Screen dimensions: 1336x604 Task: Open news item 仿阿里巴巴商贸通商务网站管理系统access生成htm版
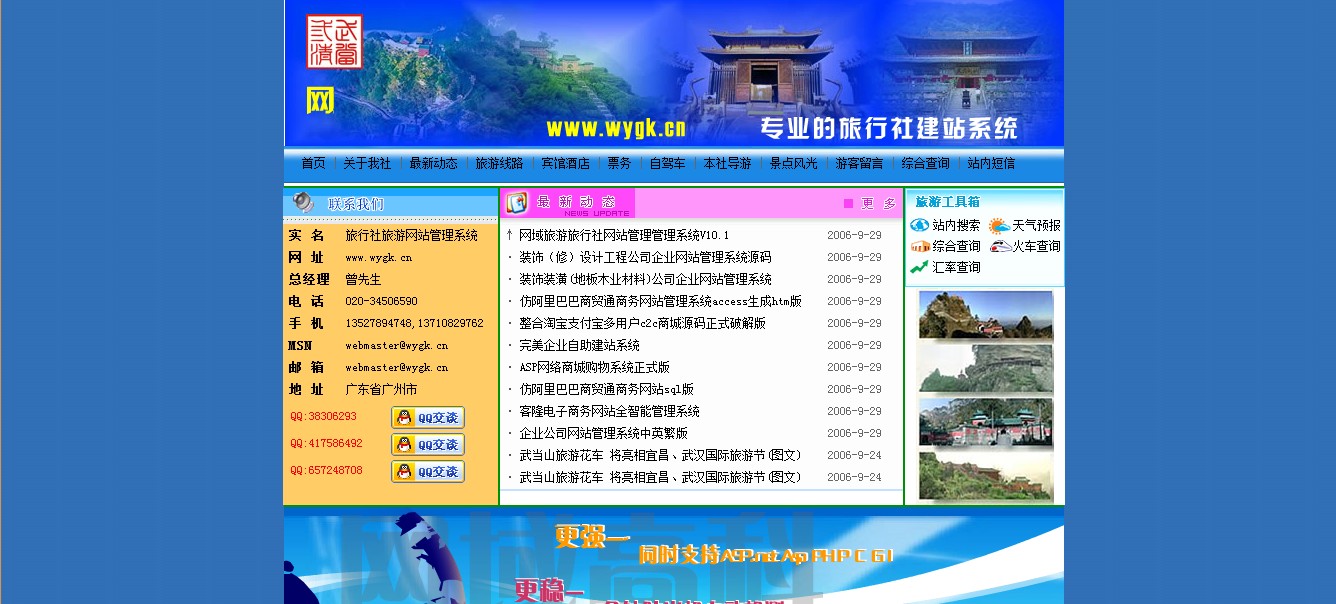[660, 301]
